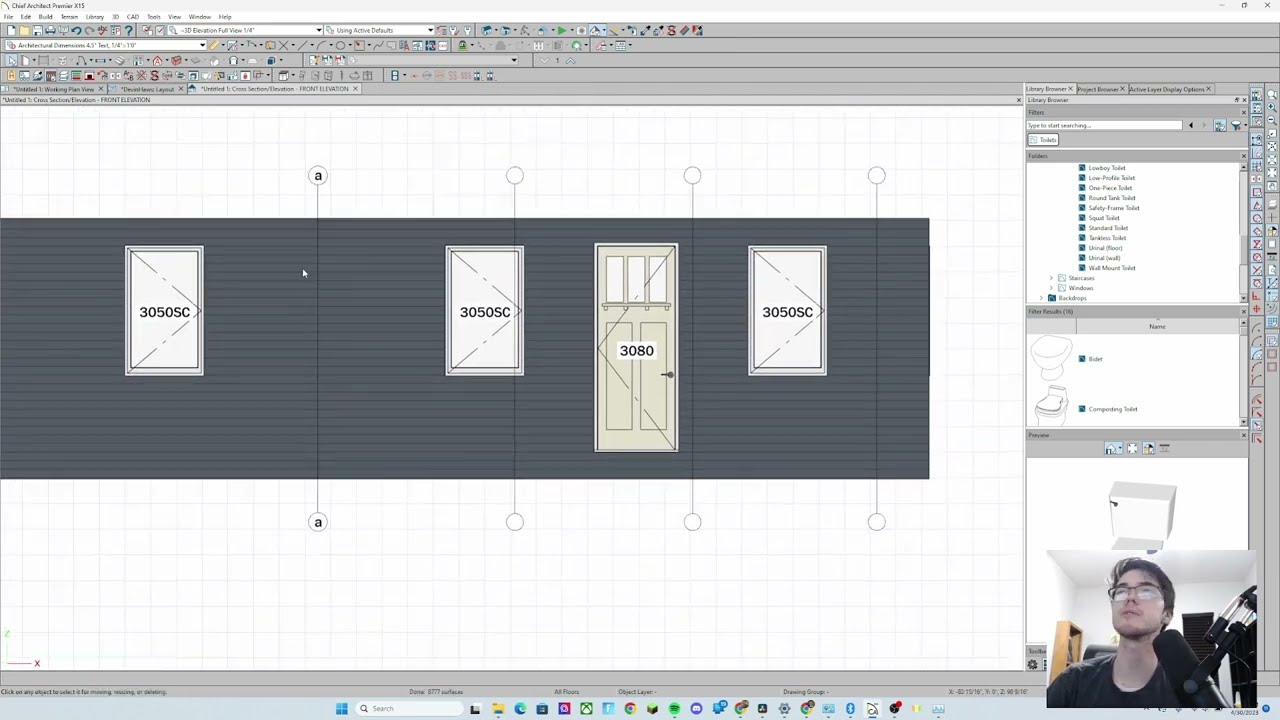This screenshot has width=1280, height=720.
Task: Click the 3080 door in elevation
Action: [x=636, y=348]
